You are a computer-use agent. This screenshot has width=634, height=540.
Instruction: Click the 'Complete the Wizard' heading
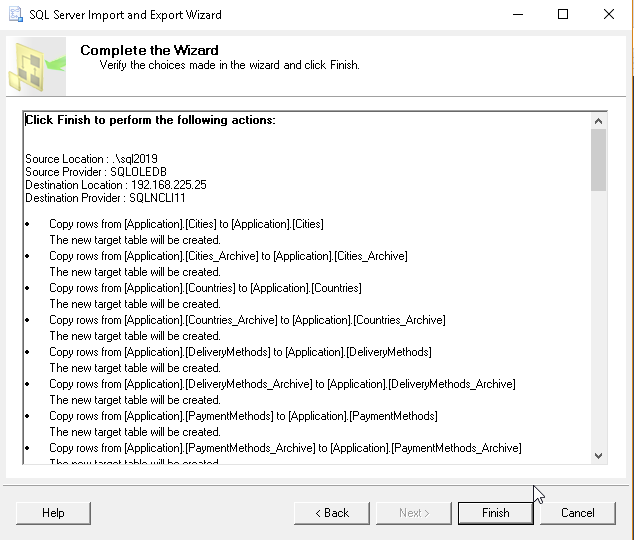click(149, 50)
